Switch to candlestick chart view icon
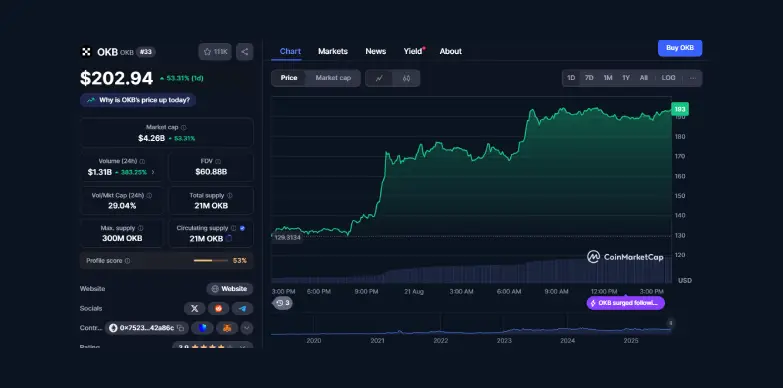Screen dimensions: 783x388 pyautogui.click(x=406, y=78)
